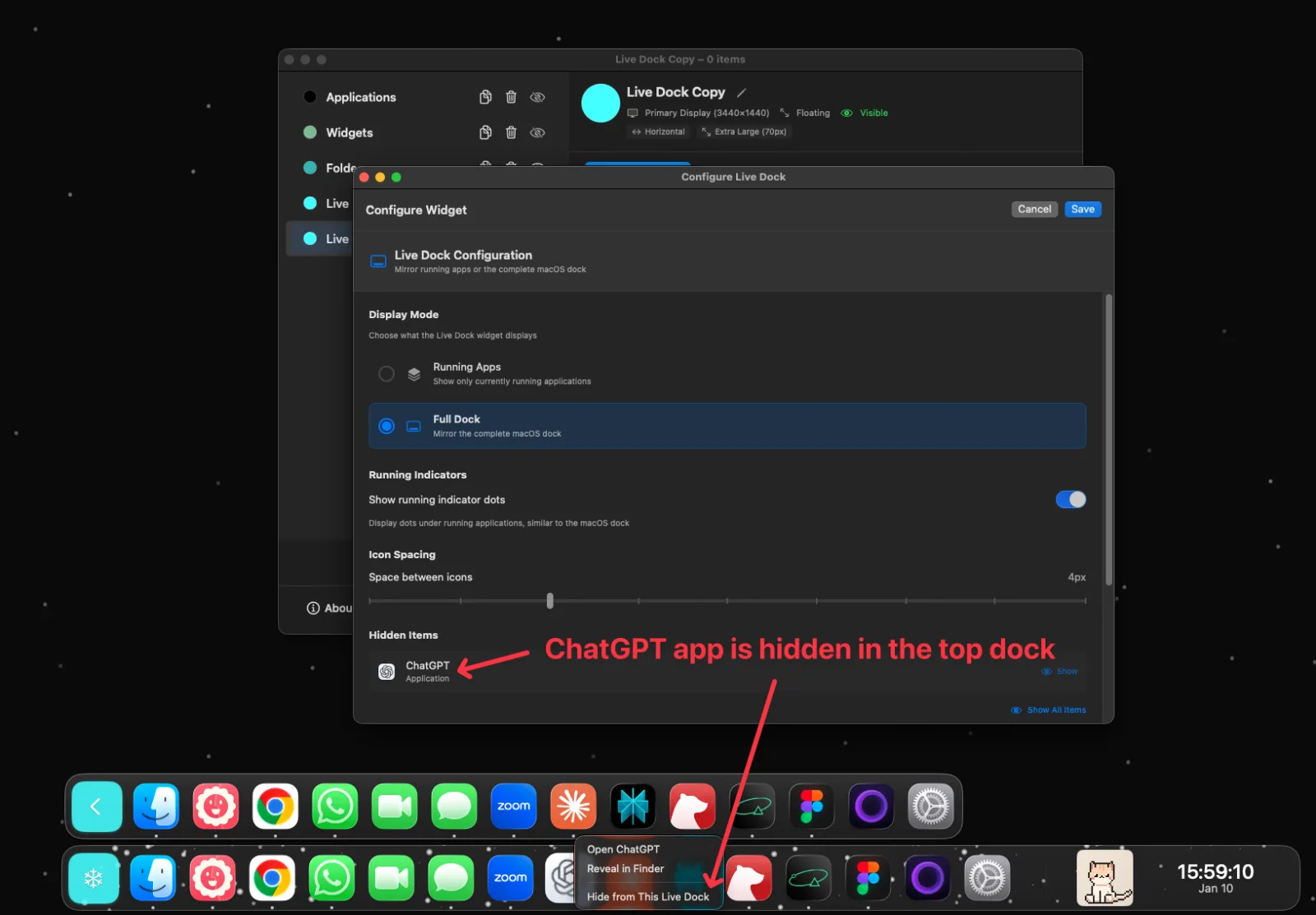Click the 15:59:10 clock widget
The height and width of the screenshot is (915, 1316).
[x=1215, y=878]
